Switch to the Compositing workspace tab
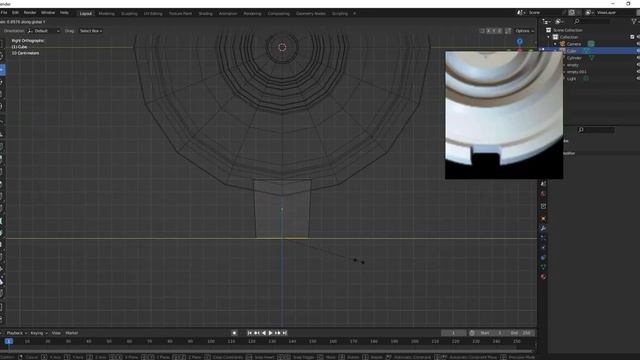Viewport: 640px width, 360px height. click(278, 13)
